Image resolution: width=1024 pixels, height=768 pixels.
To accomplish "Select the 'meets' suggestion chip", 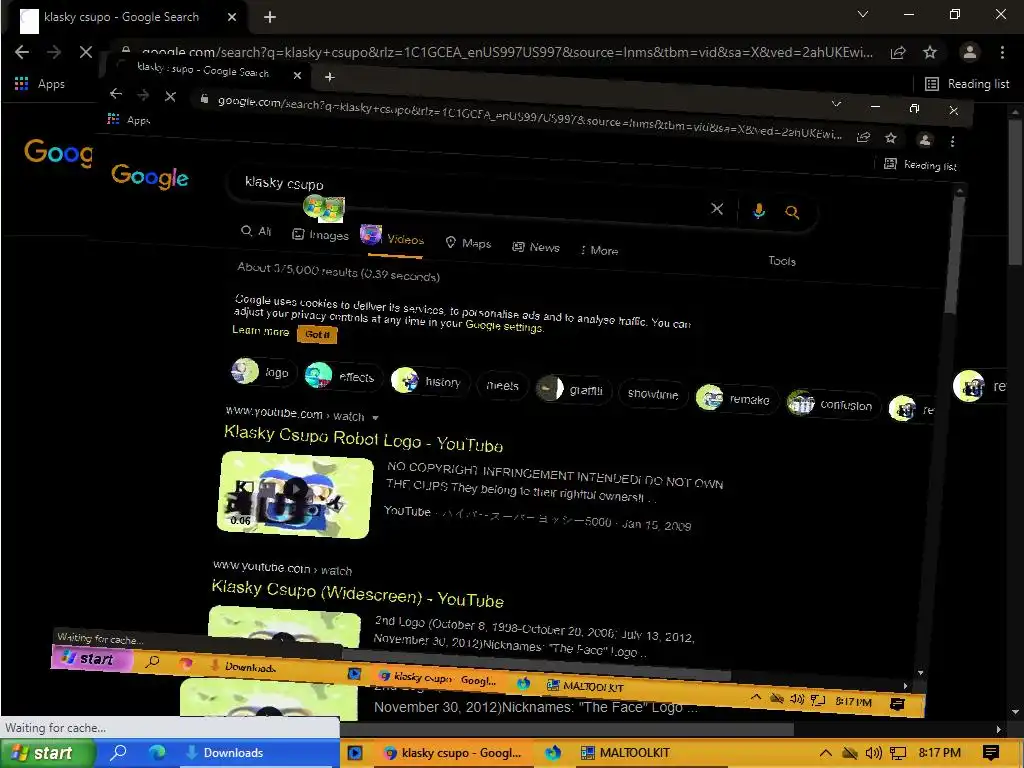I will coord(502,385).
